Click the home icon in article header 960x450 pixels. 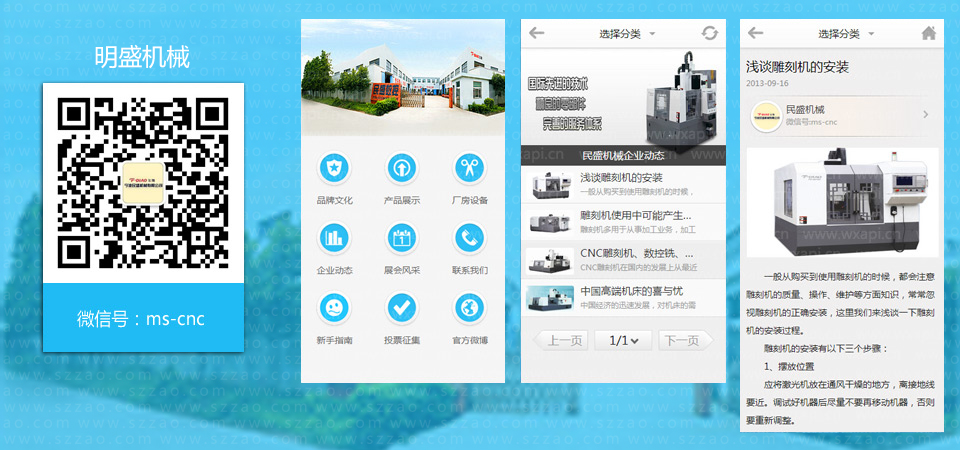pos(929,33)
